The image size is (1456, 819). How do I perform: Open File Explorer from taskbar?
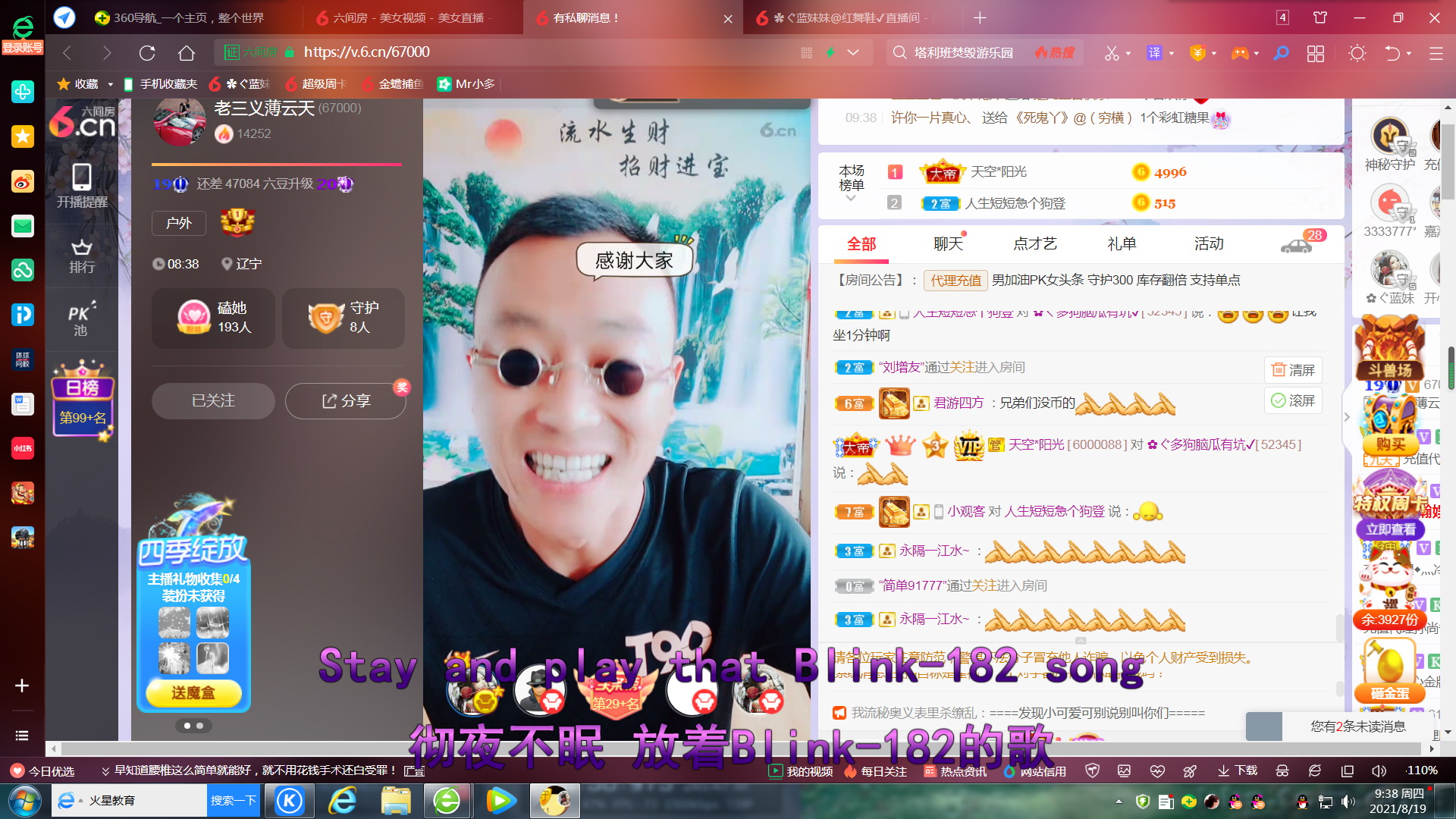tap(395, 801)
